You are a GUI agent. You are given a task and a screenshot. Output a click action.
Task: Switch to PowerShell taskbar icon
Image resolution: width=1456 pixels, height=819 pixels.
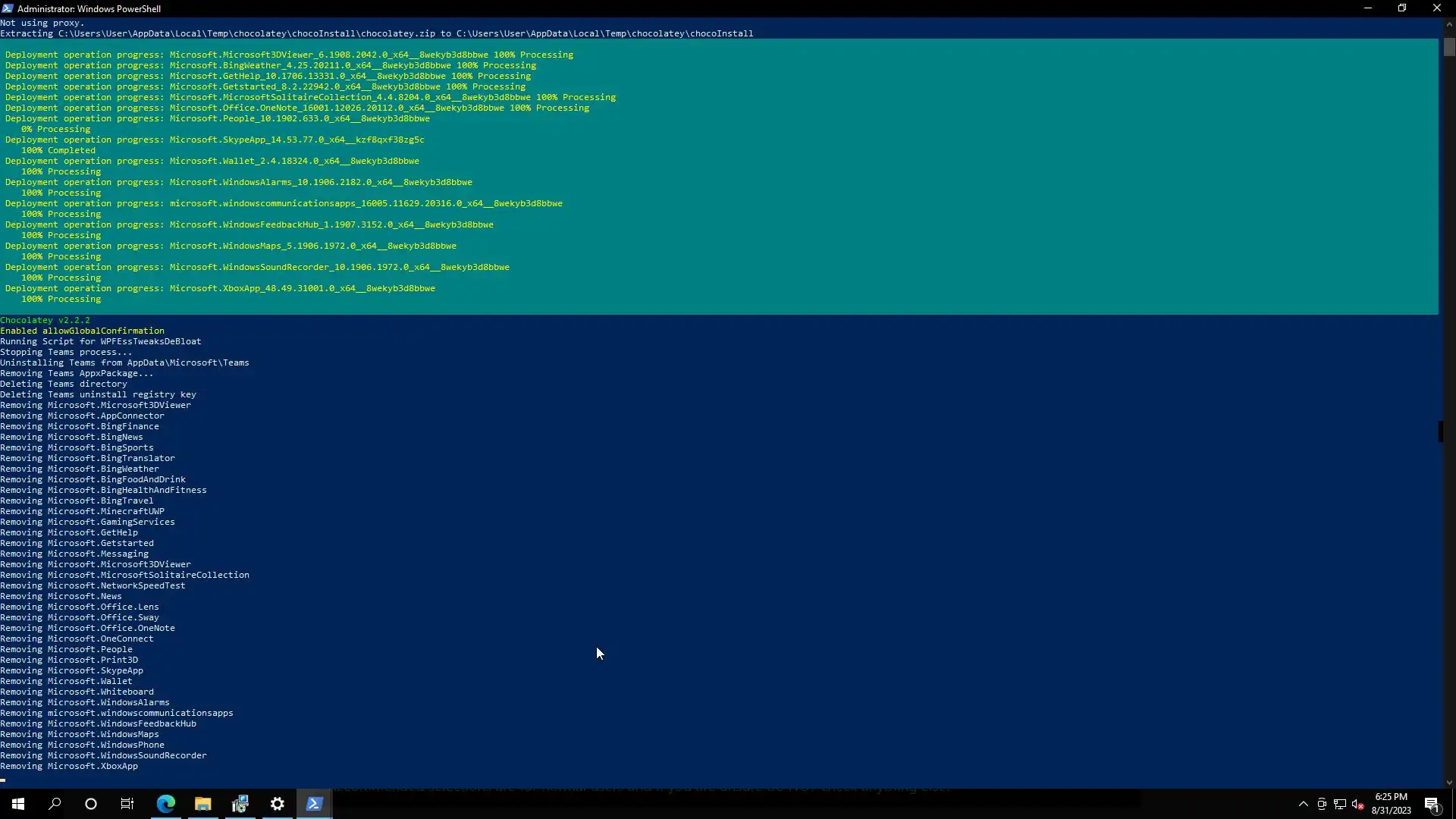click(315, 804)
